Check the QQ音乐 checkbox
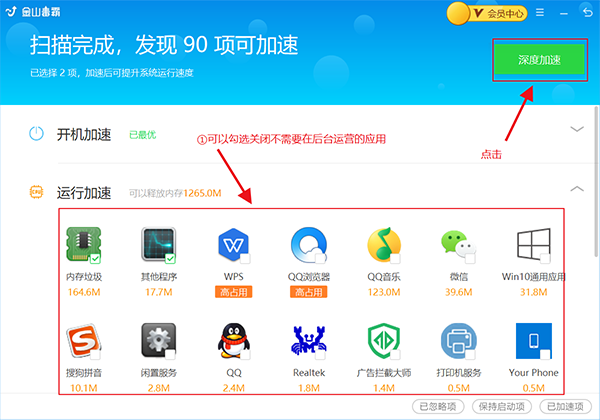 click(x=395, y=259)
